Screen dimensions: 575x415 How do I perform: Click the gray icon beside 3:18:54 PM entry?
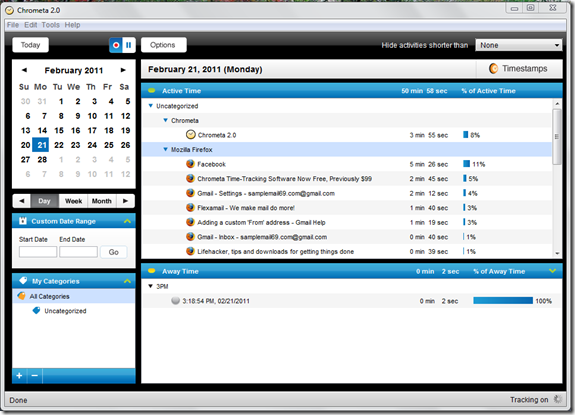(x=176, y=301)
